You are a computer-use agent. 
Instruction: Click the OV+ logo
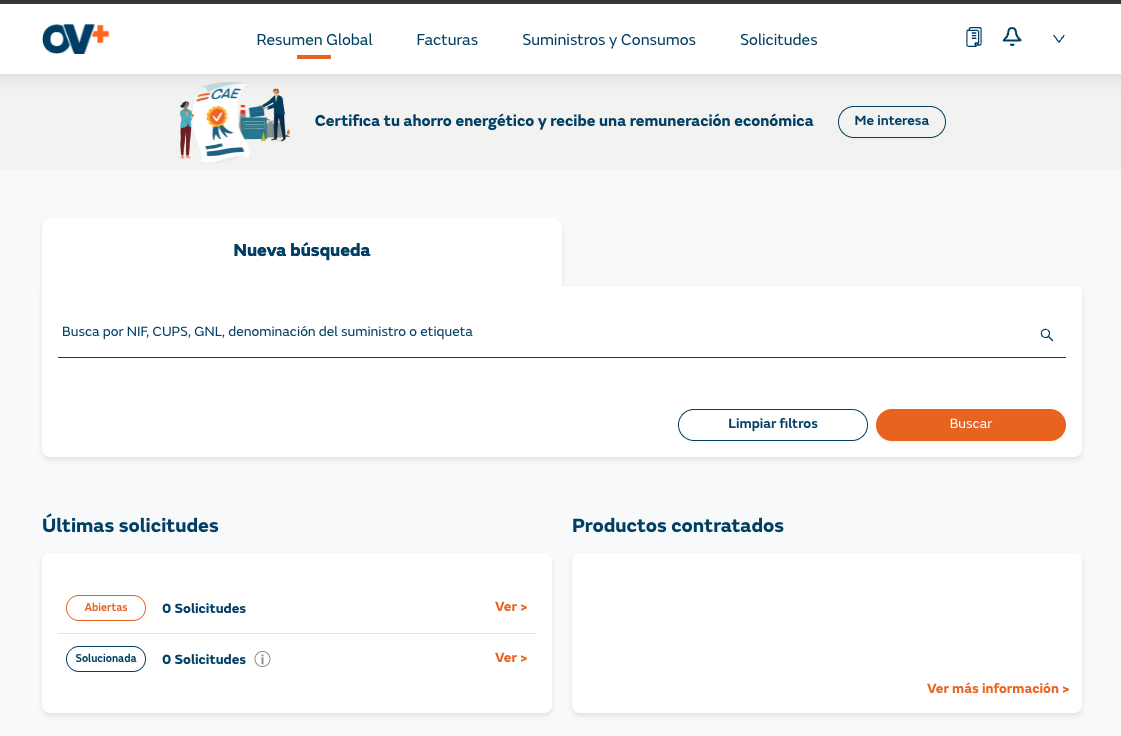pos(76,39)
